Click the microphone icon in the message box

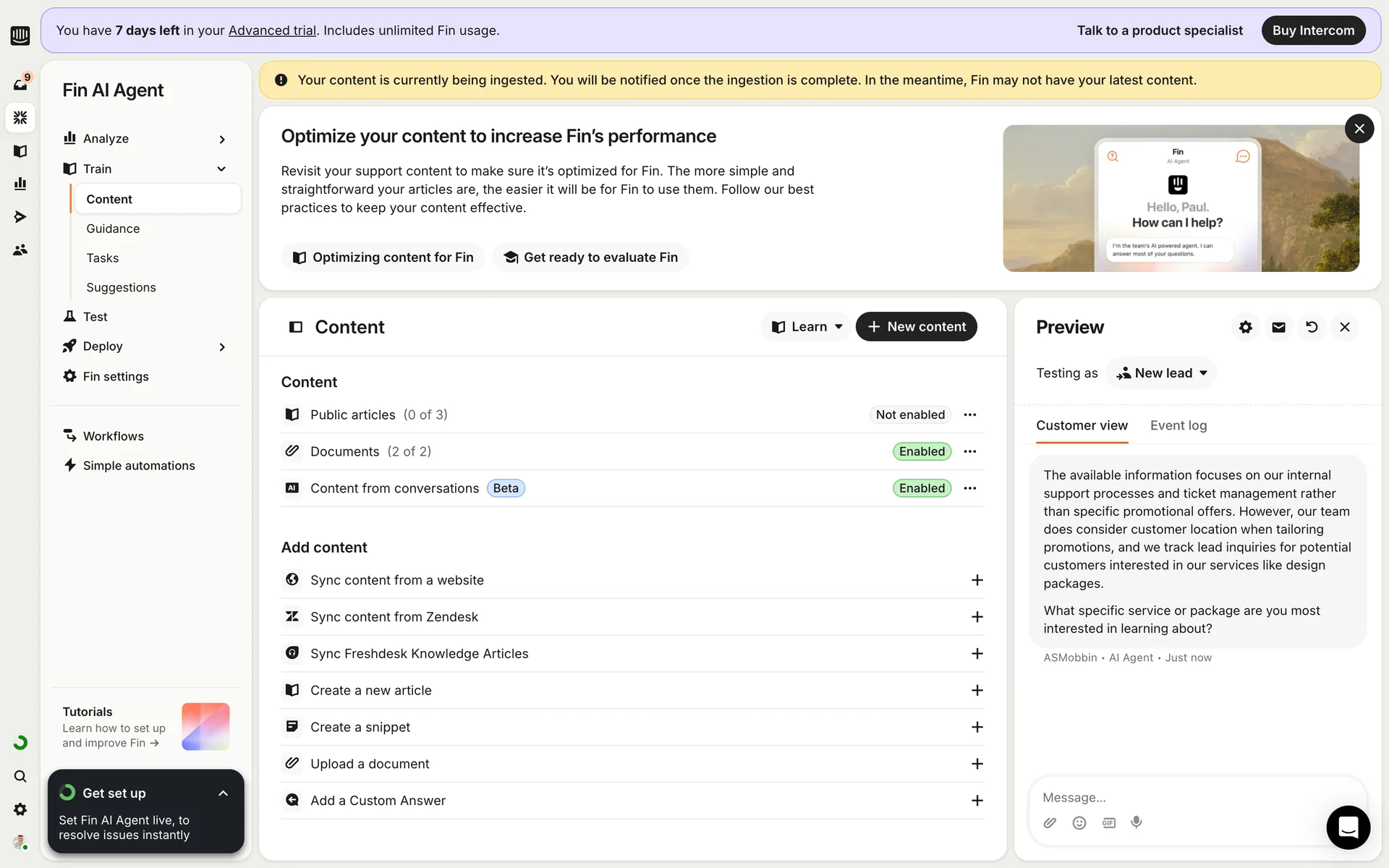[x=1137, y=822]
